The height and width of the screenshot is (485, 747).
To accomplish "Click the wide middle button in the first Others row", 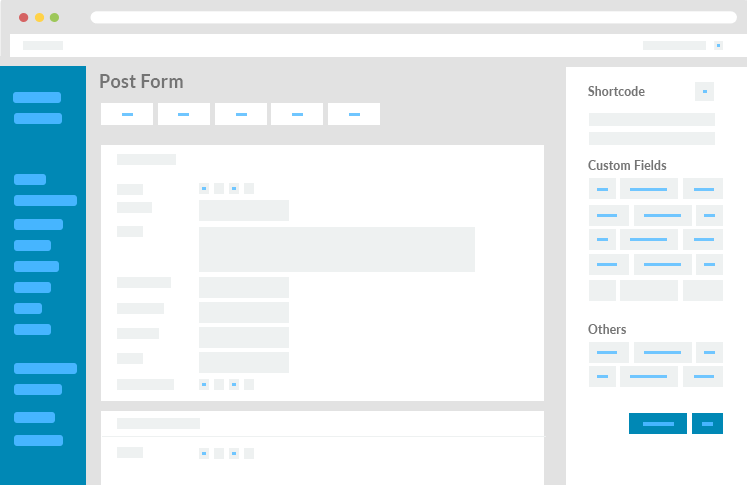I will (x=662, y=352).
